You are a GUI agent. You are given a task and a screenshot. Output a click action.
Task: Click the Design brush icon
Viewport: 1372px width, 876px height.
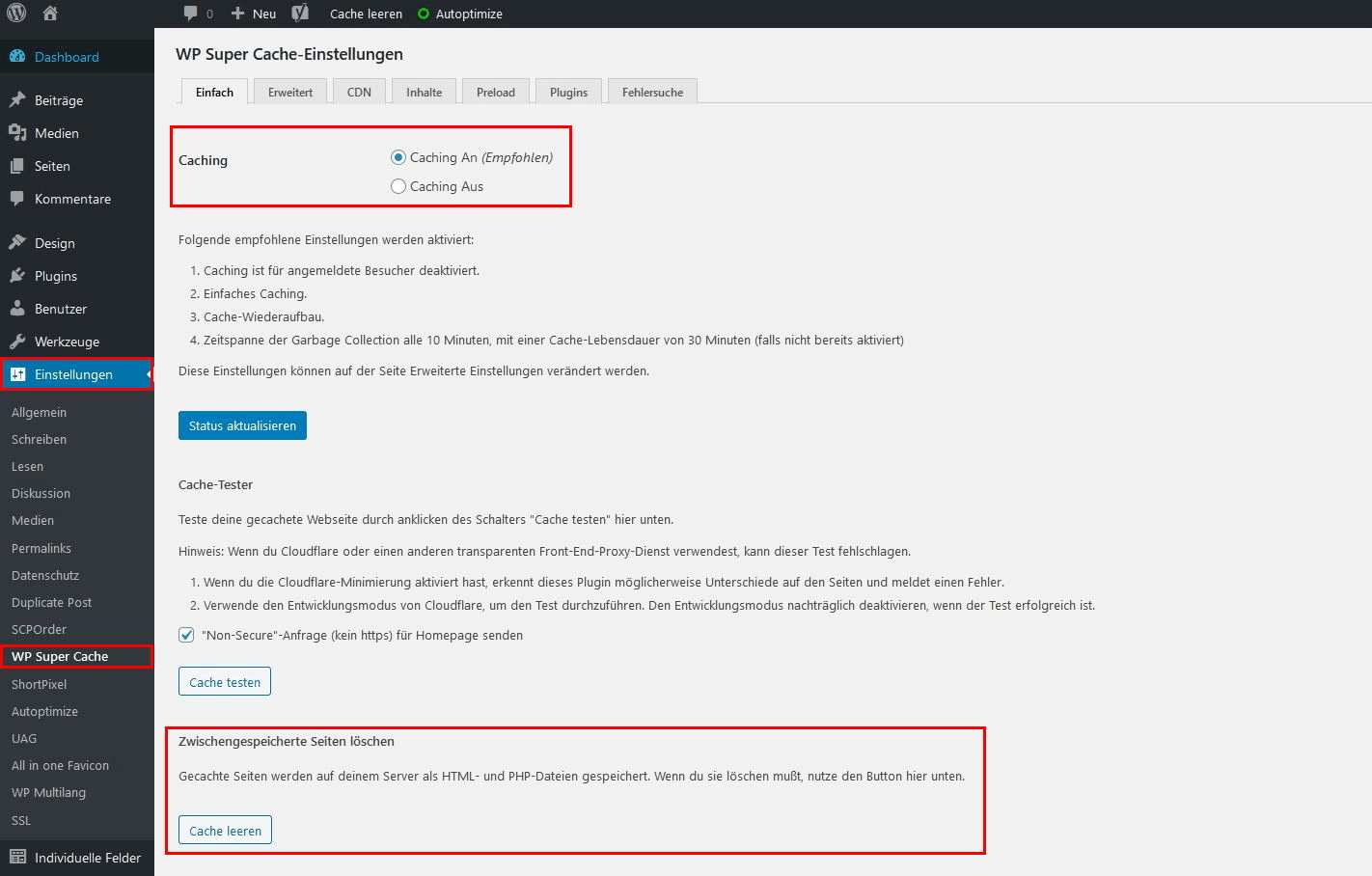click(17, 243)
